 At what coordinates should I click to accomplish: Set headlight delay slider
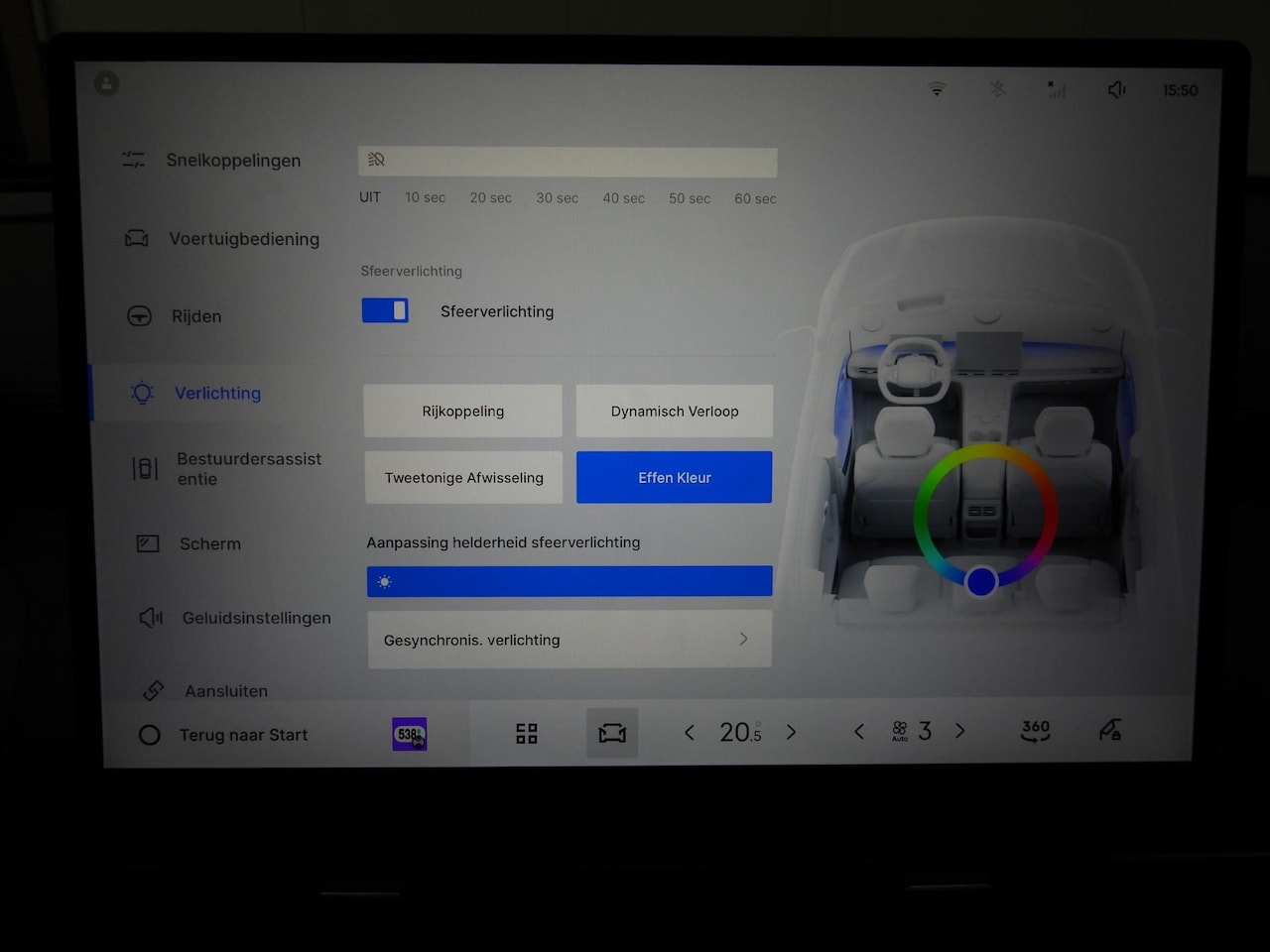568,161
